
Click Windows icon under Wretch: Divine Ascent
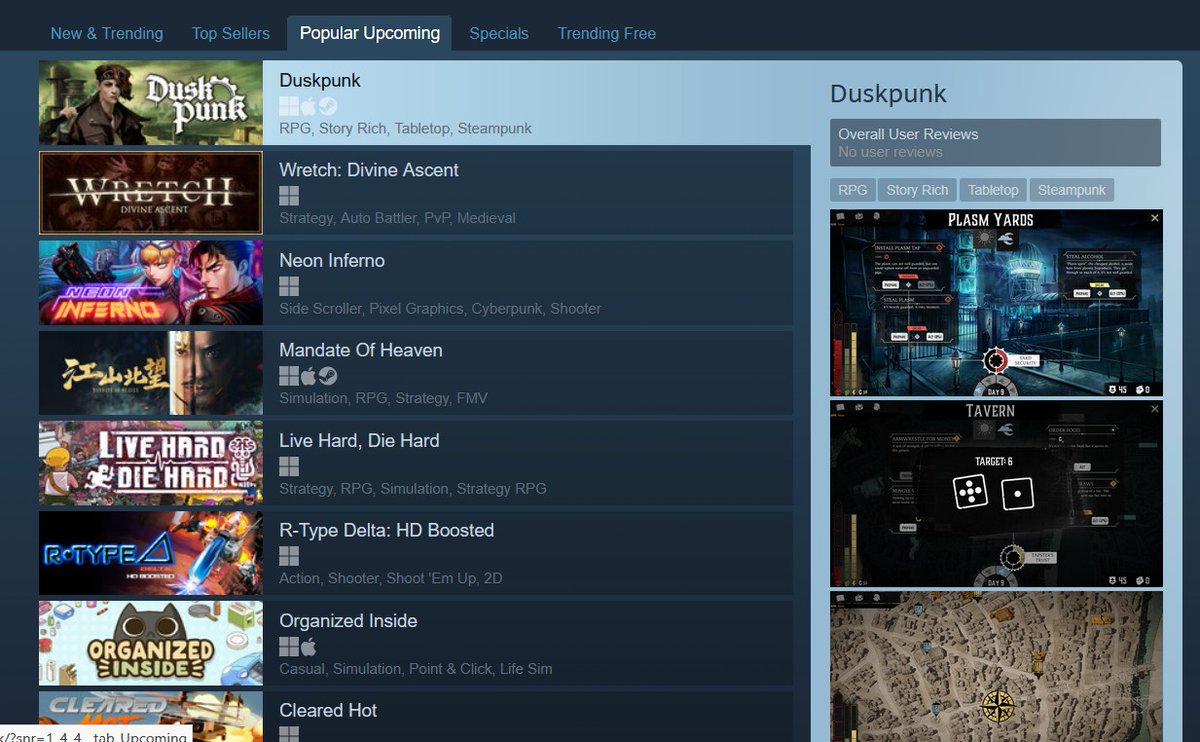(x=289, y=196)
